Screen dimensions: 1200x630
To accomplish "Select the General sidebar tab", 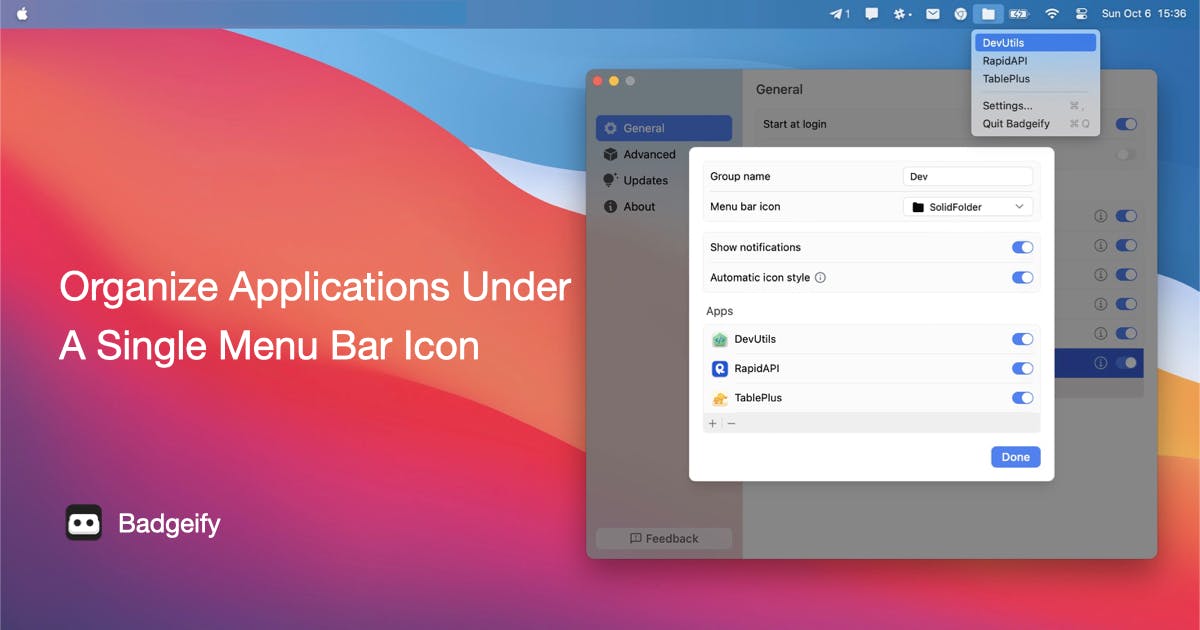I will click(664, 128).
